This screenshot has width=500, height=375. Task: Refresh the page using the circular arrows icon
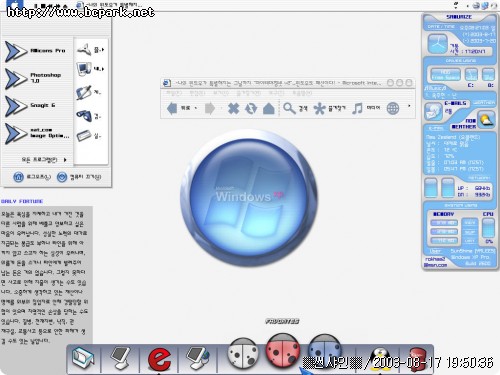tap(251, 109)
